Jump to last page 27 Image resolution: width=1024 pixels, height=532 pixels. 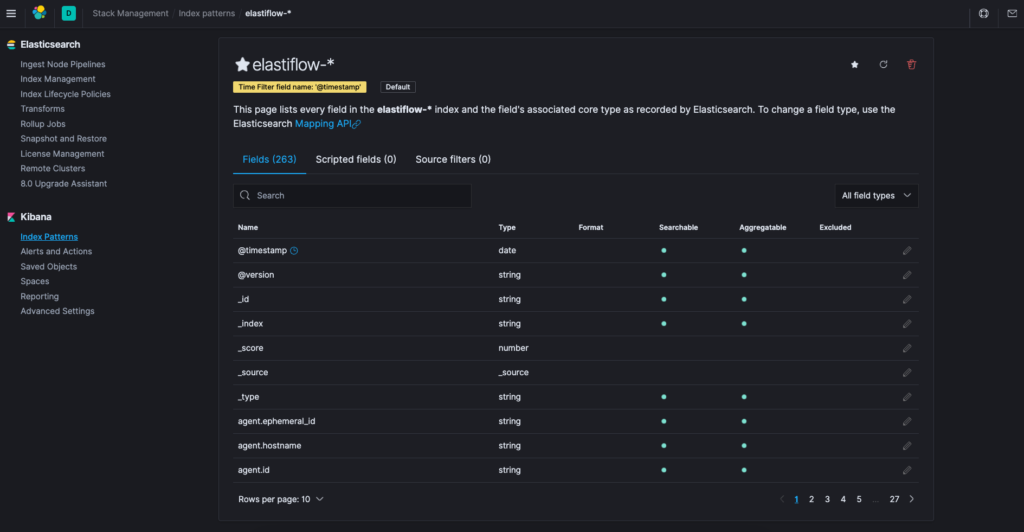pos(894,499)
